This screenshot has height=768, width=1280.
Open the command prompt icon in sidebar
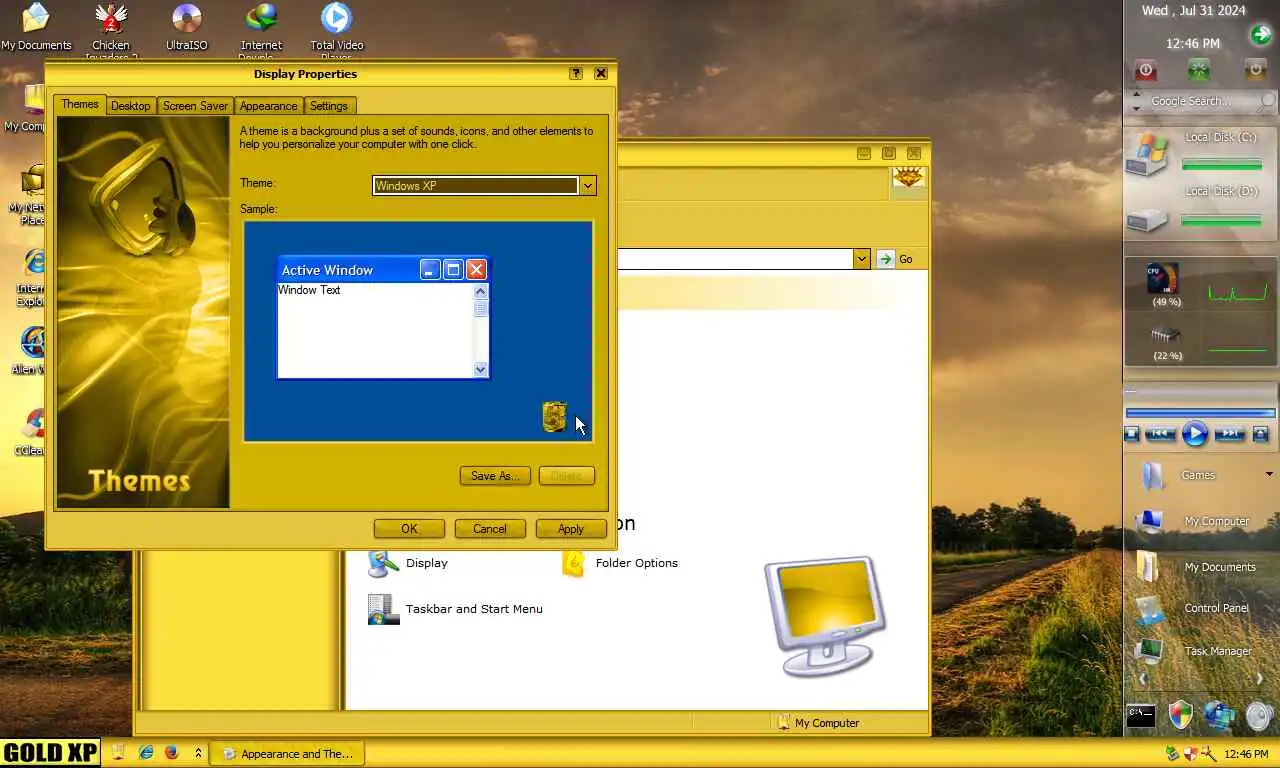coord(1141,715)
